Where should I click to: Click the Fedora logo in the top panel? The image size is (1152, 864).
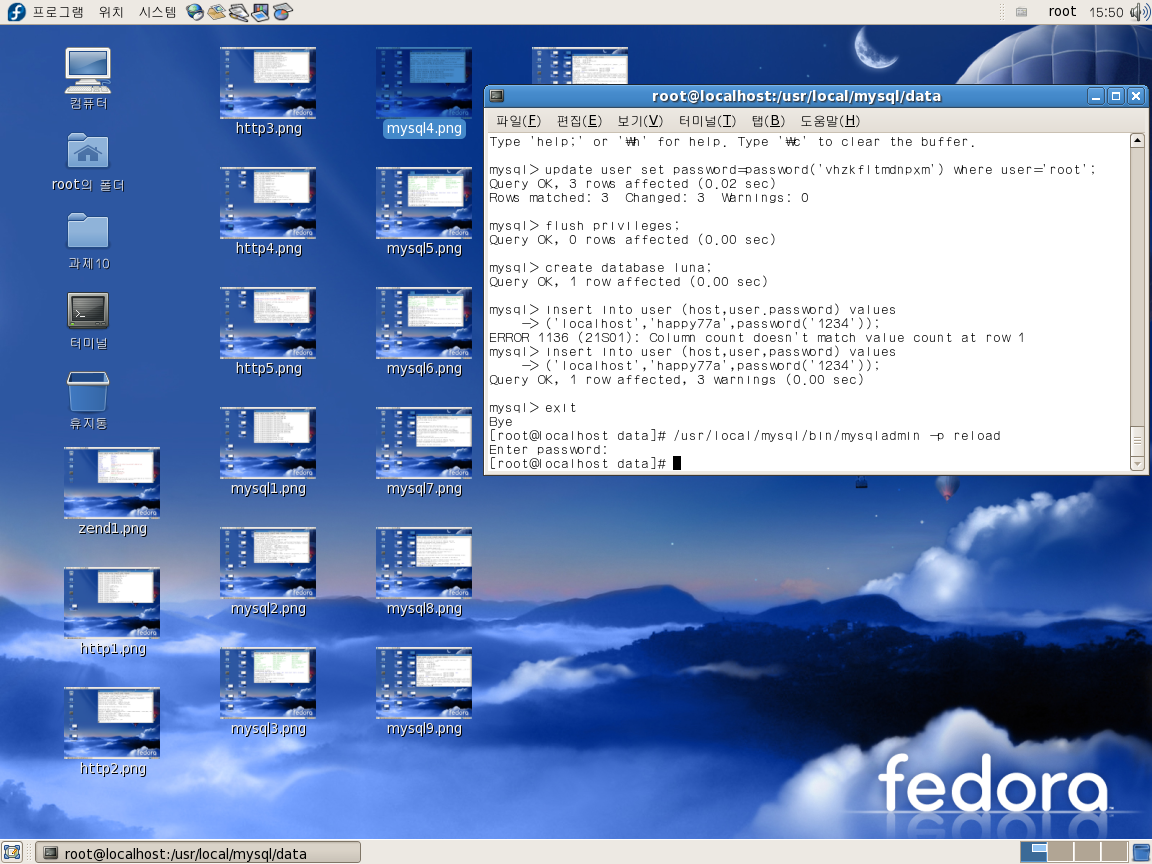[16, 12]
